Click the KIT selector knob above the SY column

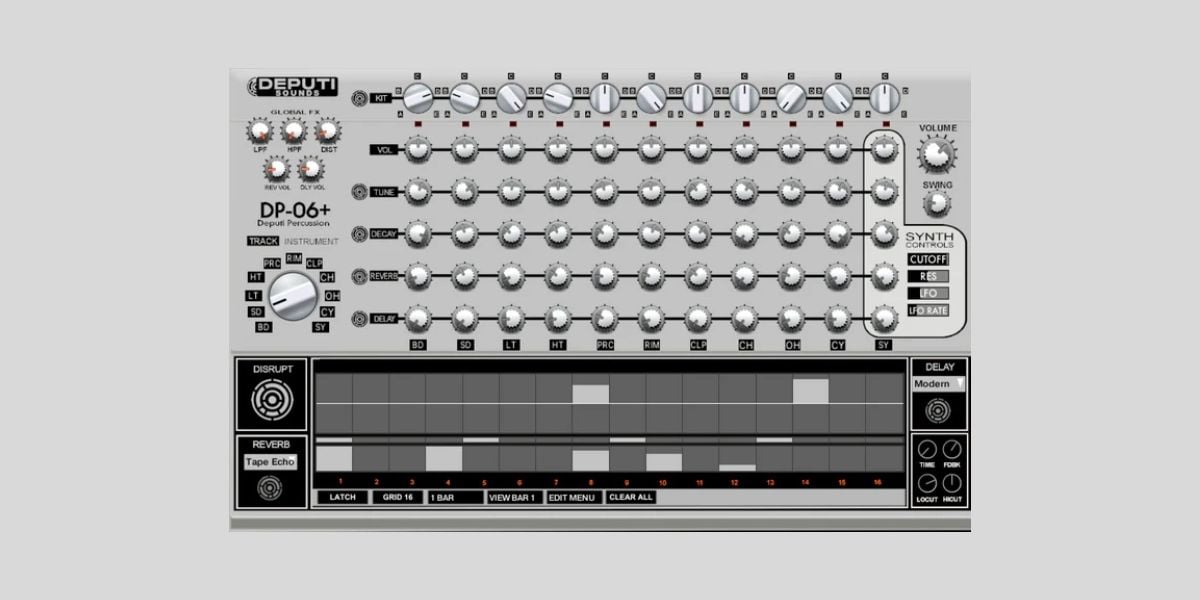[884, 98]
